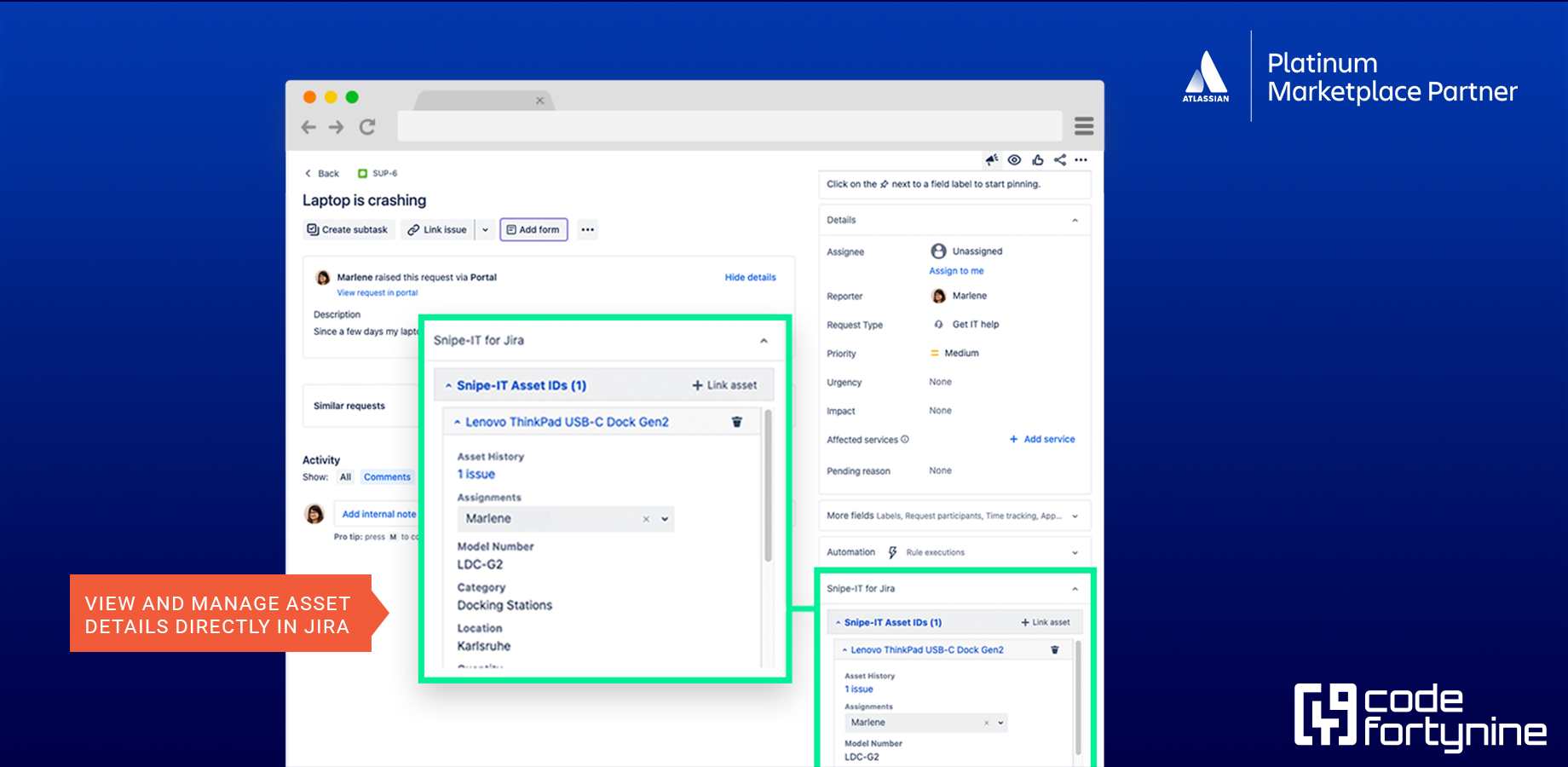The height and width of the screenshot is (767, 1568).
Task: Collapse Snipe-IT Asset IDs (1) in enlarged panel
Action: pyautogui.click(x=448, y=386)
